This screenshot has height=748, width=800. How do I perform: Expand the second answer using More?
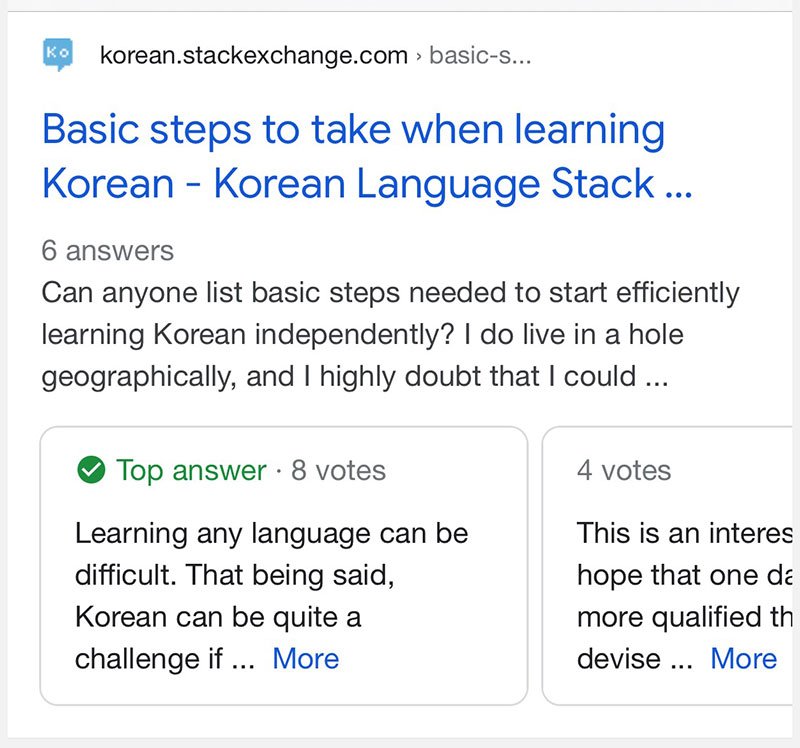point(744,658)
